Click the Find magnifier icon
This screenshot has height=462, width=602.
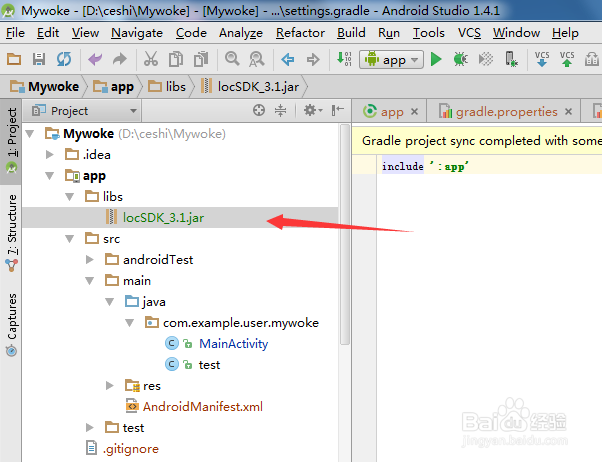click(232, 60)
